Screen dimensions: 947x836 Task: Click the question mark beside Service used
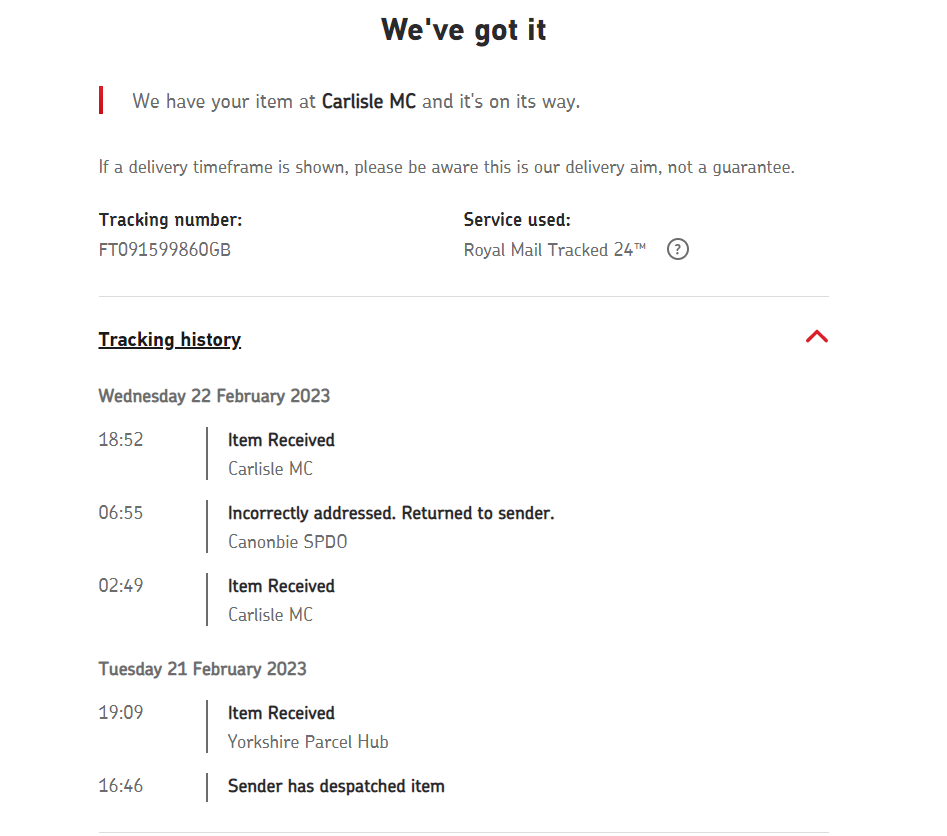(x=677, y=249)
